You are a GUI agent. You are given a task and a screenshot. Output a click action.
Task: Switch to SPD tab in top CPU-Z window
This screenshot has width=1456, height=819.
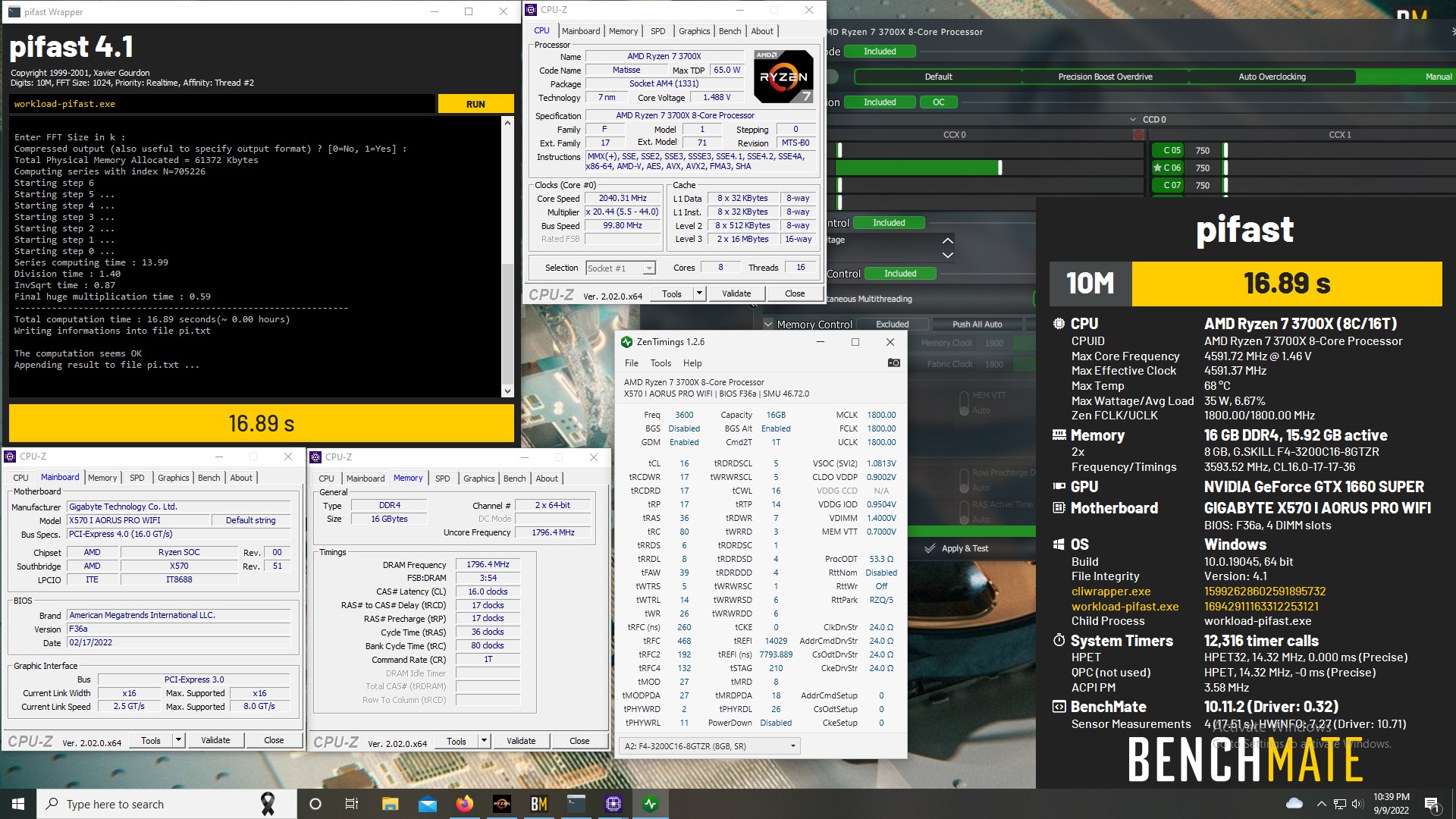click(x=657, y=31)
